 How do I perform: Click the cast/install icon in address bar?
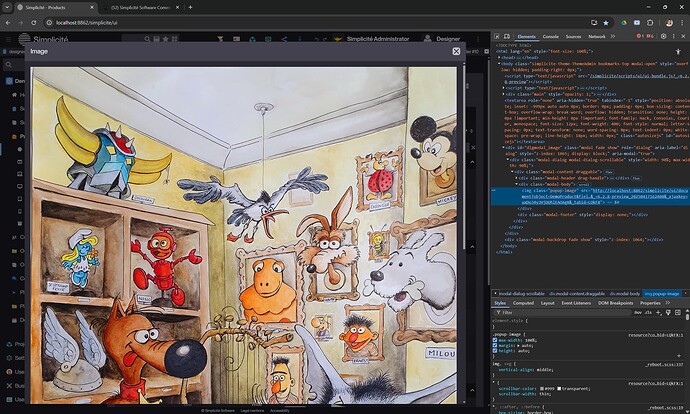click(x=594, y=22)
